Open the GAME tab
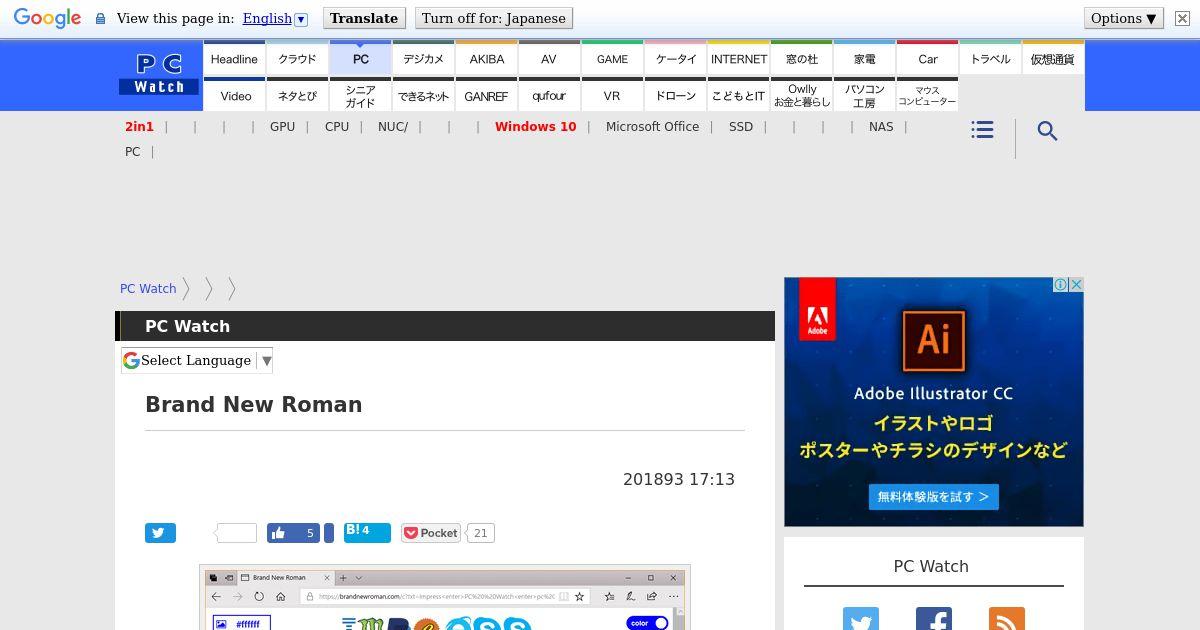 (x=612, y=59)
